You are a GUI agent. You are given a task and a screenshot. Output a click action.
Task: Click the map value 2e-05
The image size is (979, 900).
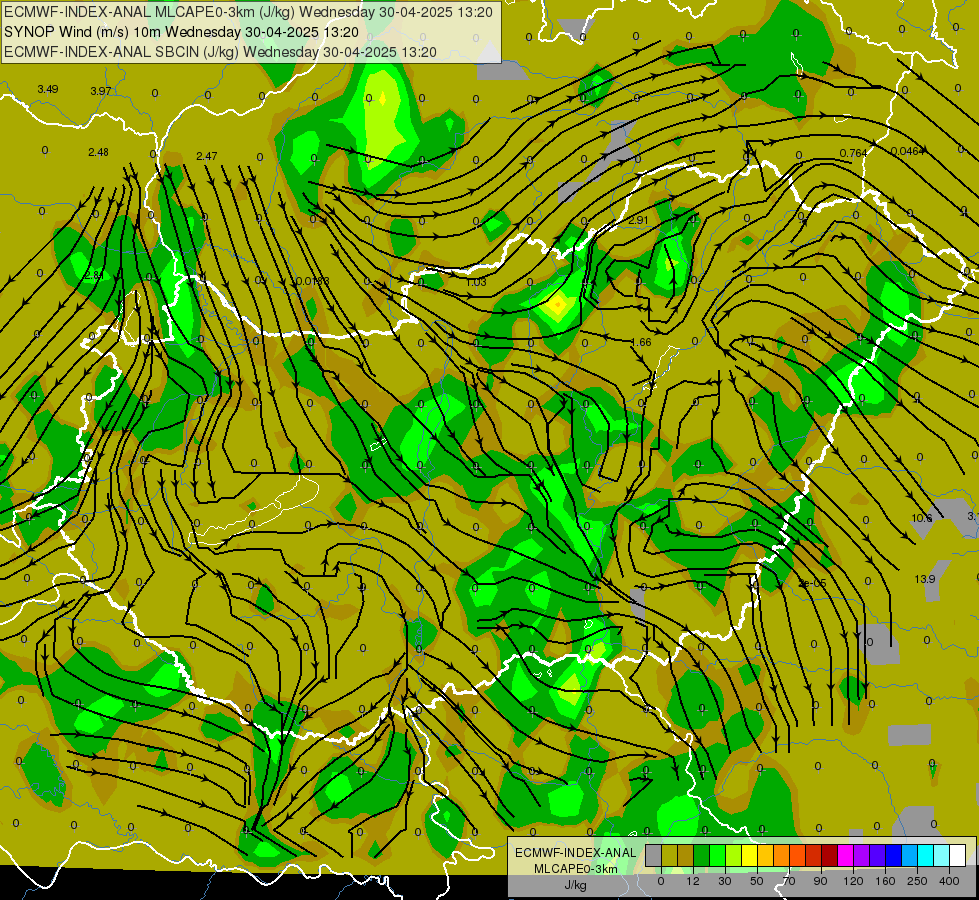coord(812,583)
